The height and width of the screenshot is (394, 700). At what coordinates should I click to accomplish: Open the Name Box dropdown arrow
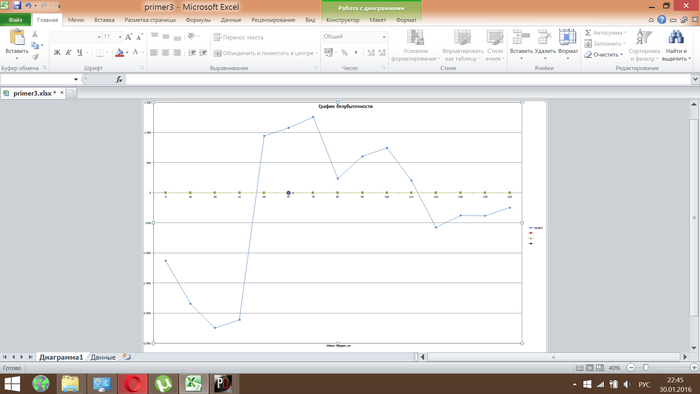pos(76,79)
